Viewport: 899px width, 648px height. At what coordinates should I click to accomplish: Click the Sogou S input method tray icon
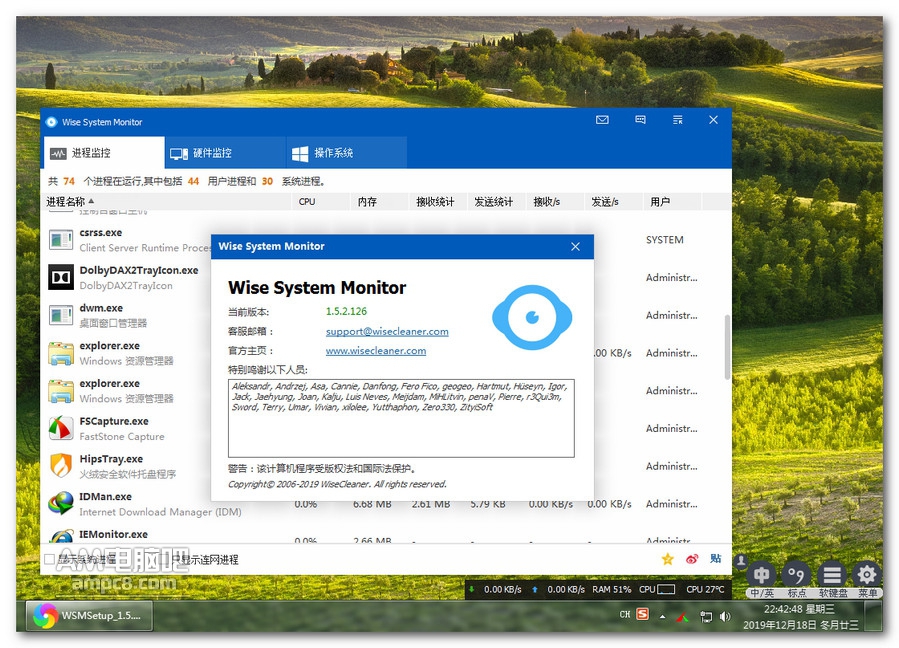click(643, 615)
